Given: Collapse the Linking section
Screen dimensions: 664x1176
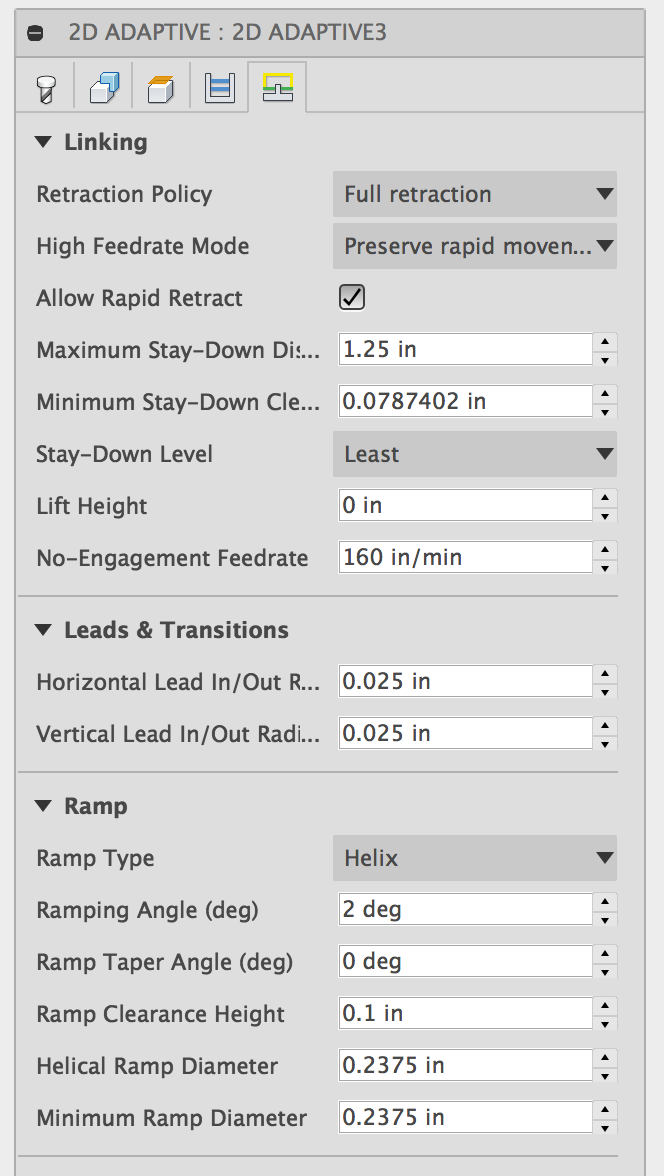Looking at the screenshot, I should tap(42, 142).
